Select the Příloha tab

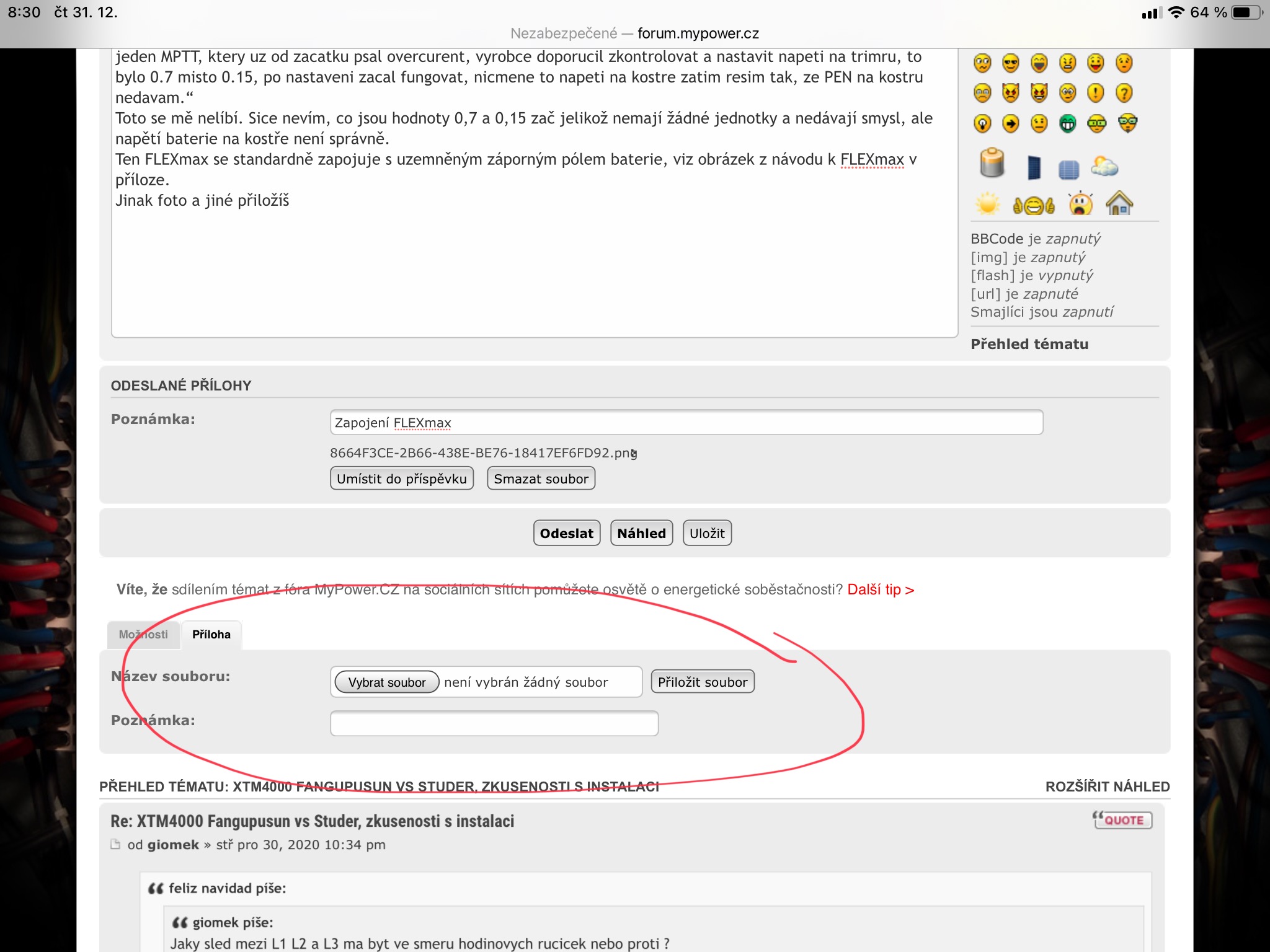tap(211, 635)
